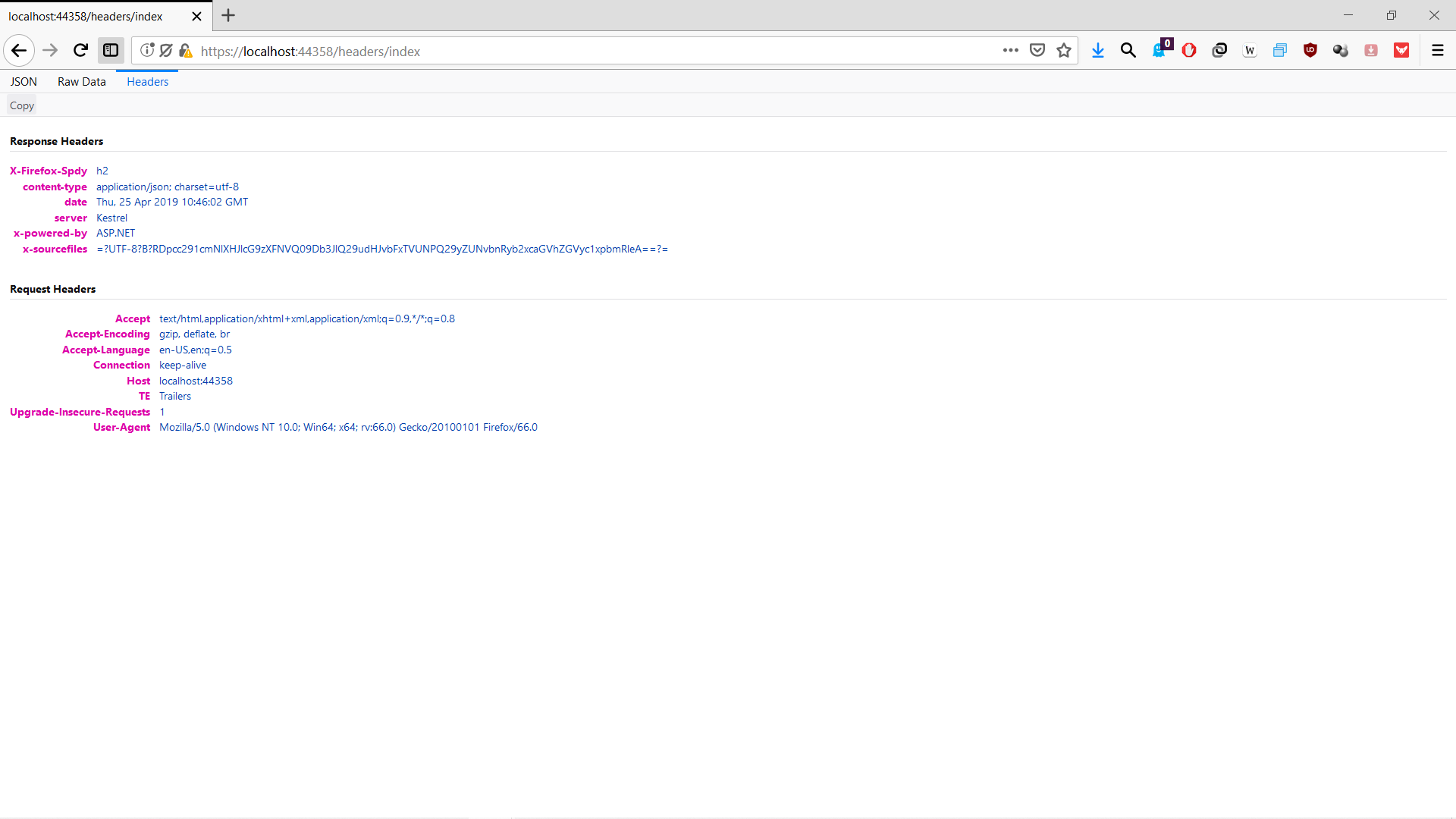The width and height of the screenshot is (1456, 819).
Task: Click the URL address bar field
Action: (591, 52)
